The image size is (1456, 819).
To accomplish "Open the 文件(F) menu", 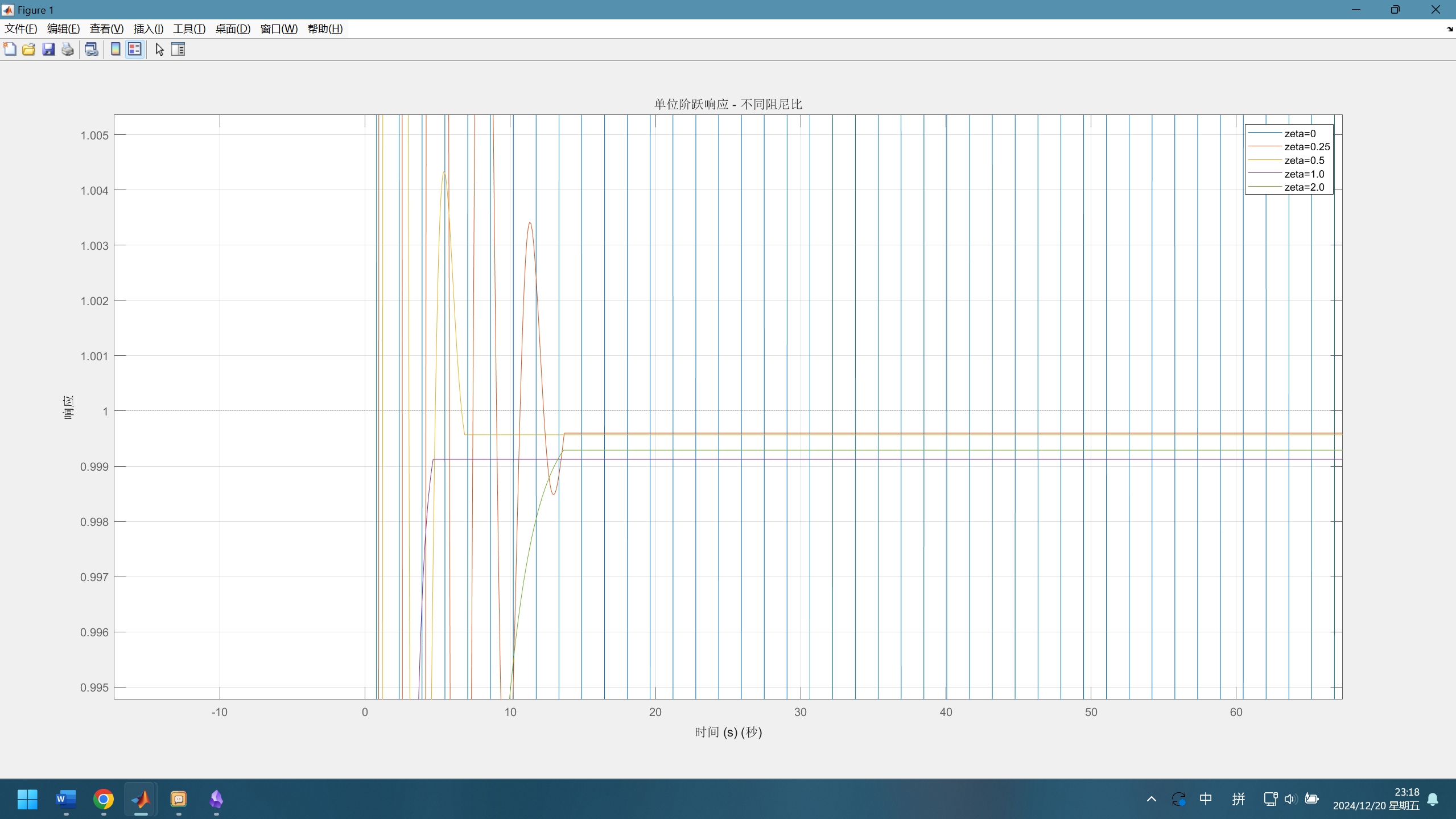I will (x=20, y=29).
